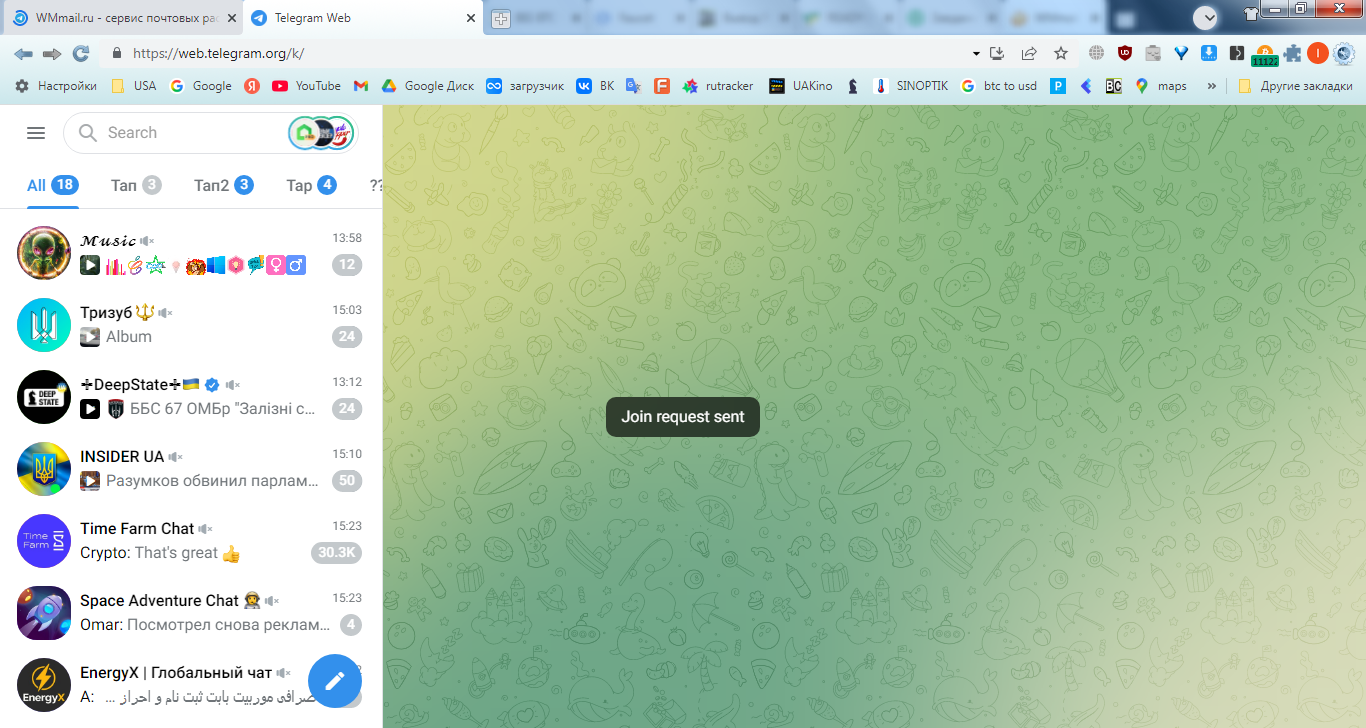The image size is (1366, 728).
Task: Click the blue pencil new message button
Action: [335, 681]
